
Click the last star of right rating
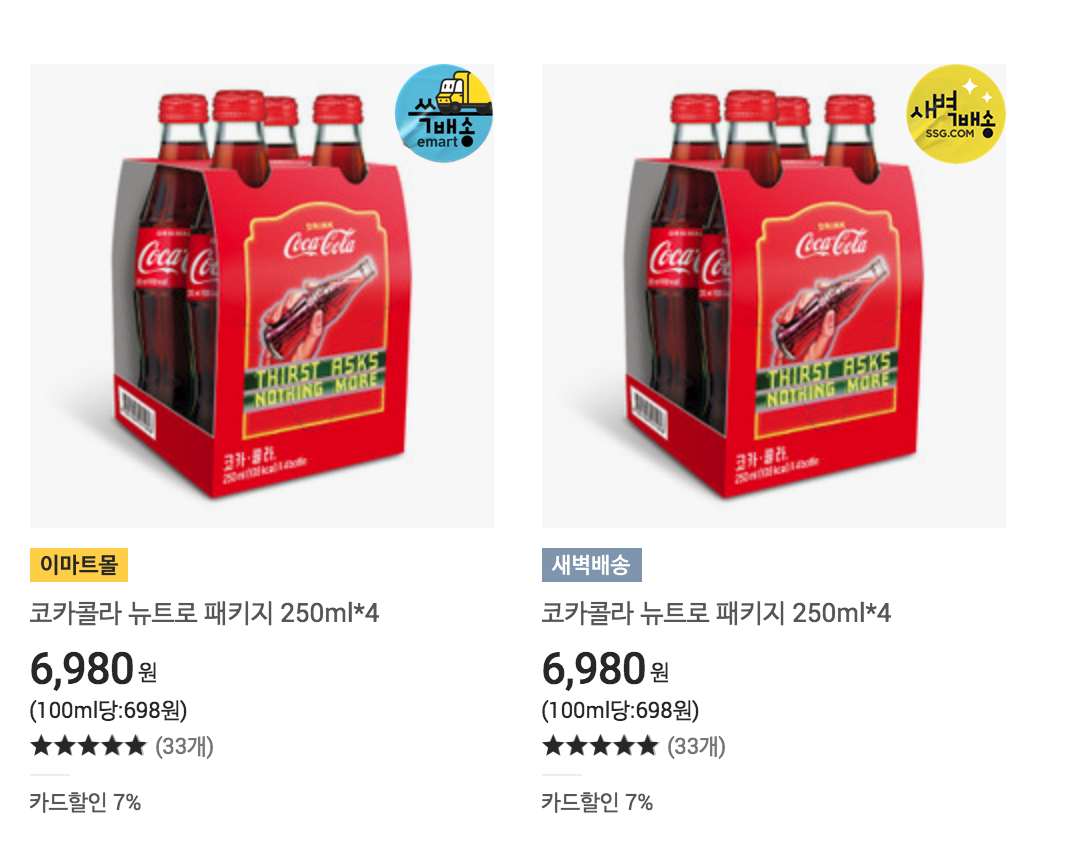647,745
